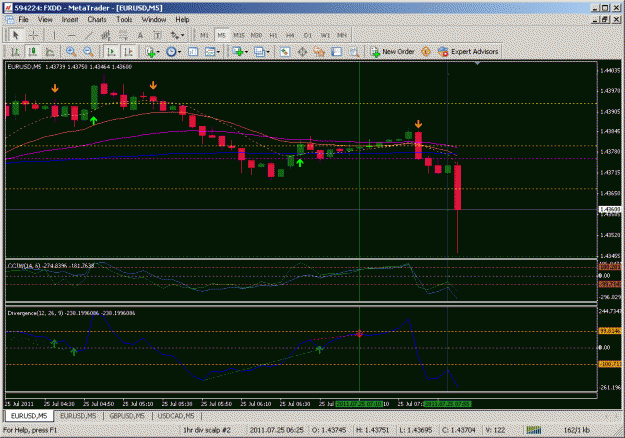Viewport: 625px width, 438px height.
Task: Click the '162/1 kb' traffic readout
Action: pyautogui.click(x=576, y=430)
